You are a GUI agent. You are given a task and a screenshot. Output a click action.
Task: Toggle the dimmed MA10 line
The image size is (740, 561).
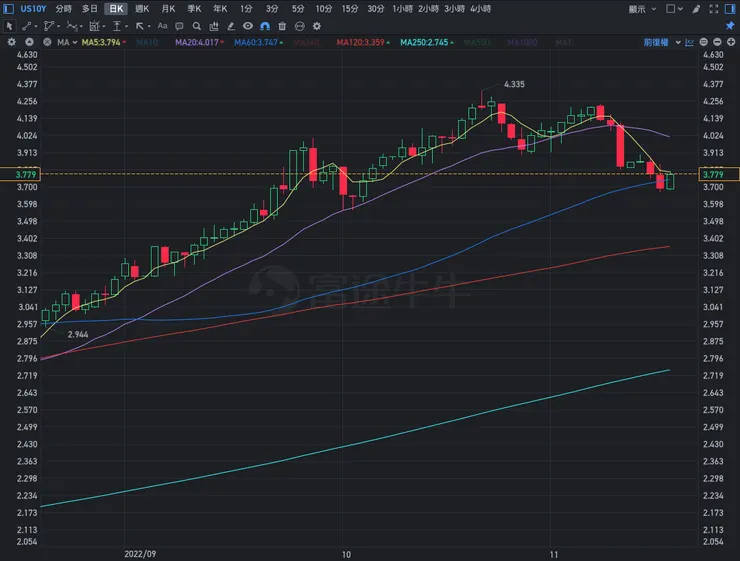coord(147,42)
